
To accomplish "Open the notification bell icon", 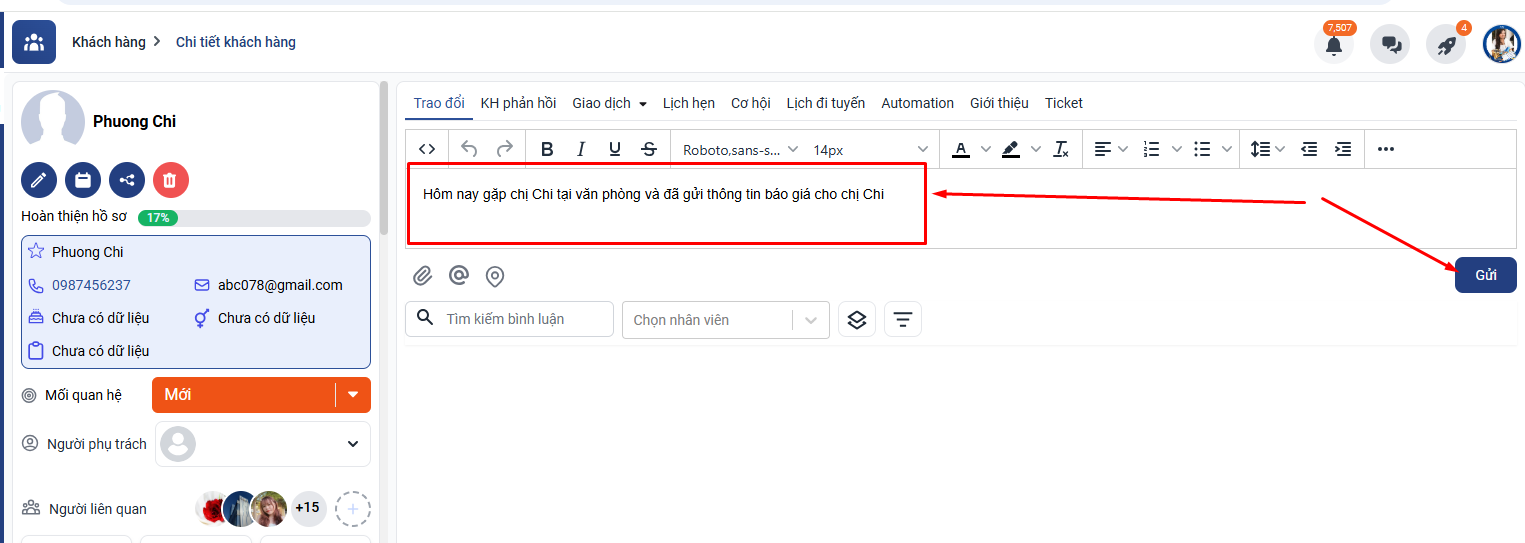I will point(1333,45).
